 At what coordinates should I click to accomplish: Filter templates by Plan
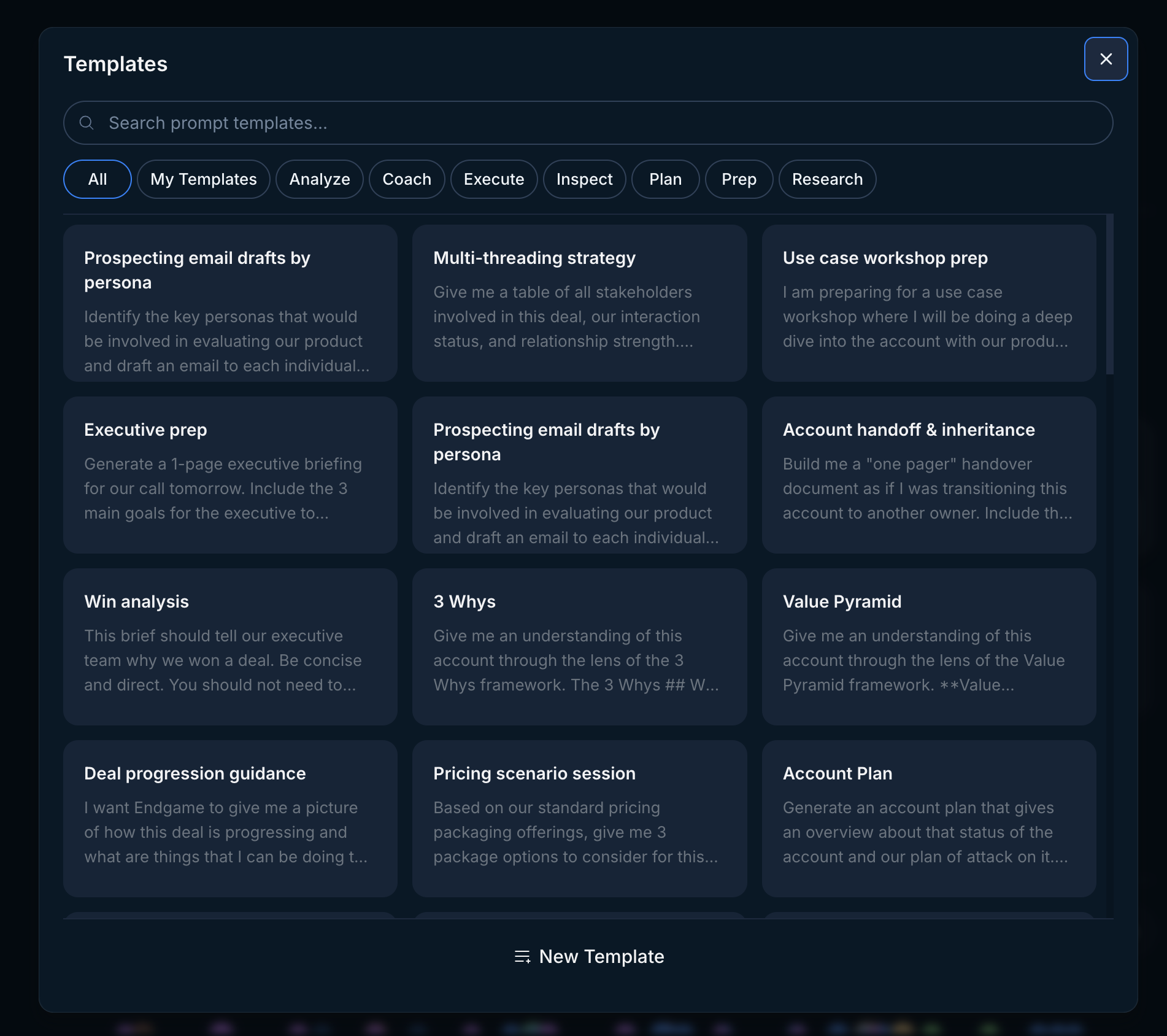point(666,179)
